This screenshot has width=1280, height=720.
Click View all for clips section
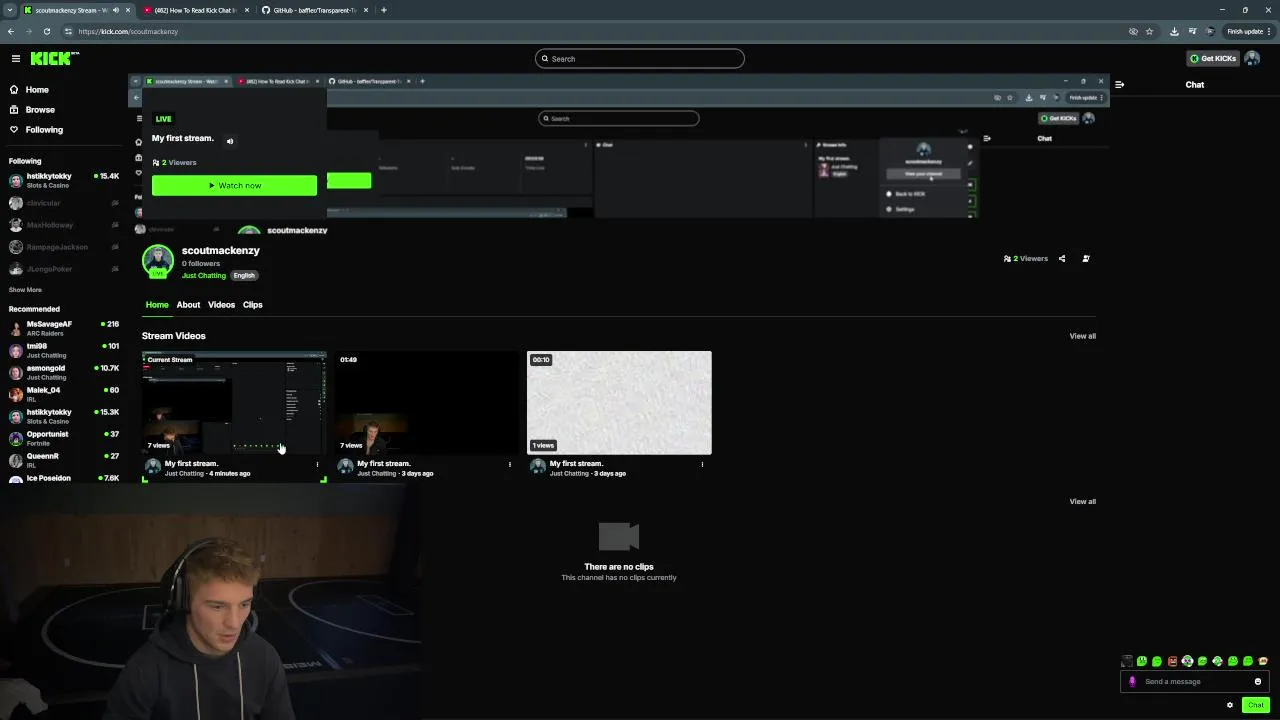pos(1082,502)
